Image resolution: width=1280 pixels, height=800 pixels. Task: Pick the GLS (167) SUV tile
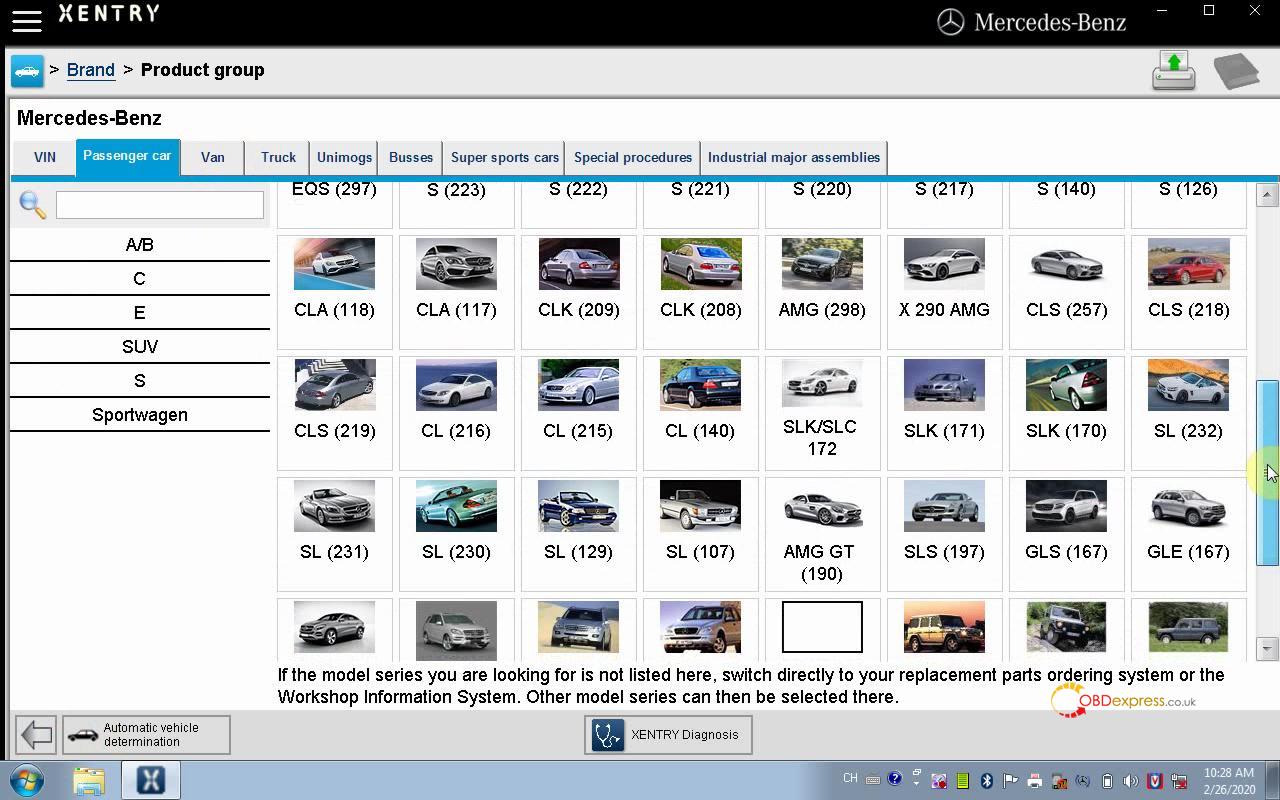tap(1066, 534)
